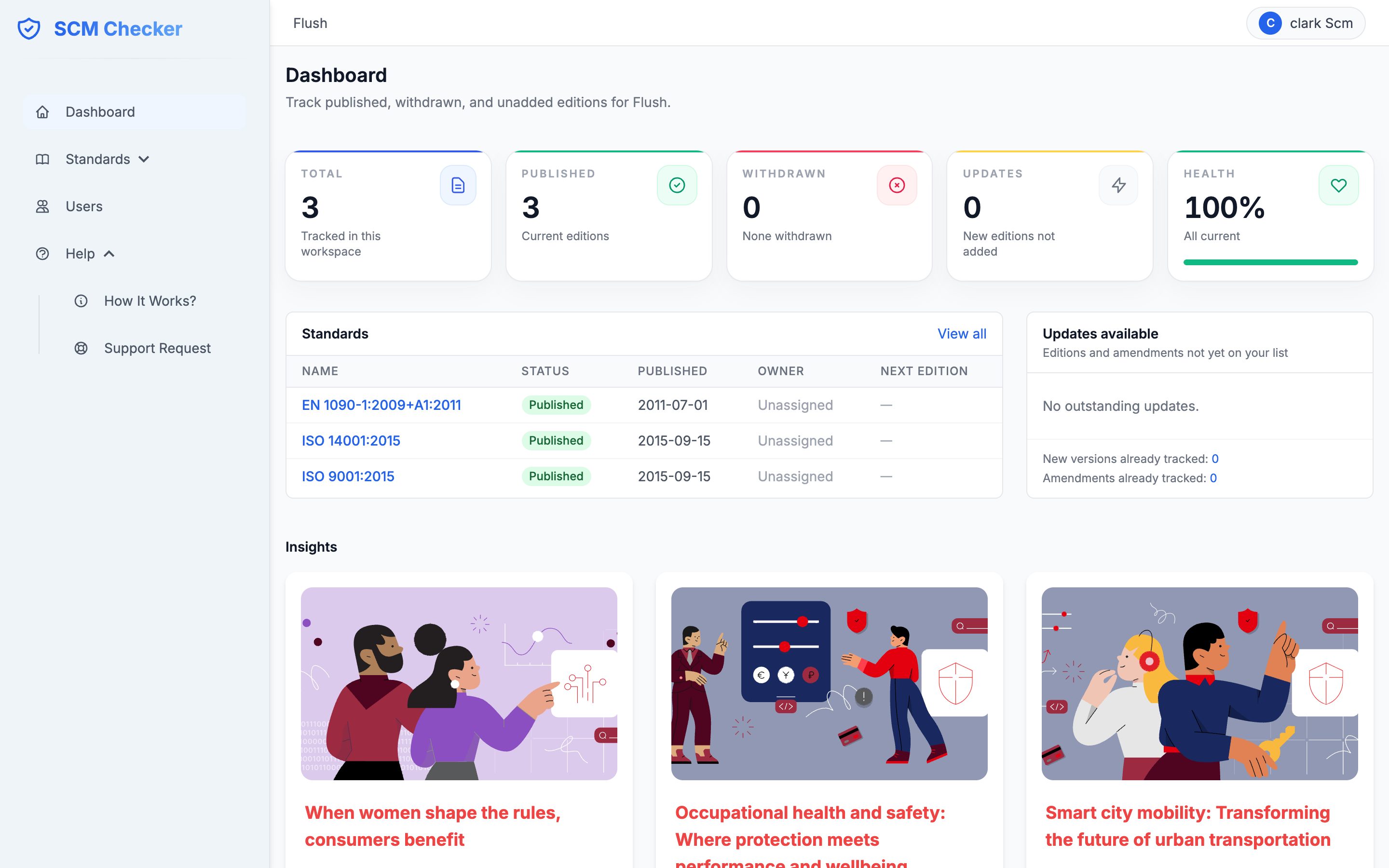Image resolution: width=1389 pixels, height=868 pixels.
Task: Click the Published badge for ISO 14001:2015
Action: [556, 440]
